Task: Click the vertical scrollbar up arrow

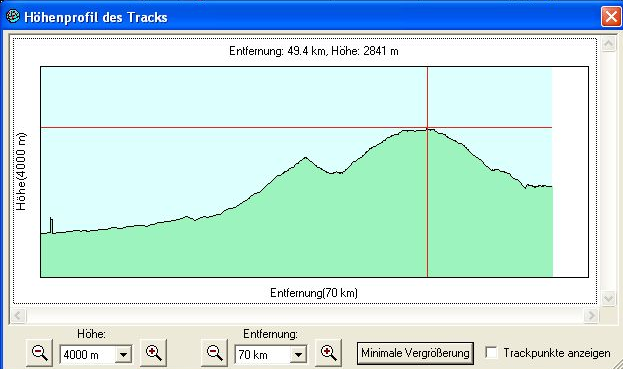Action: pos(608,44)
